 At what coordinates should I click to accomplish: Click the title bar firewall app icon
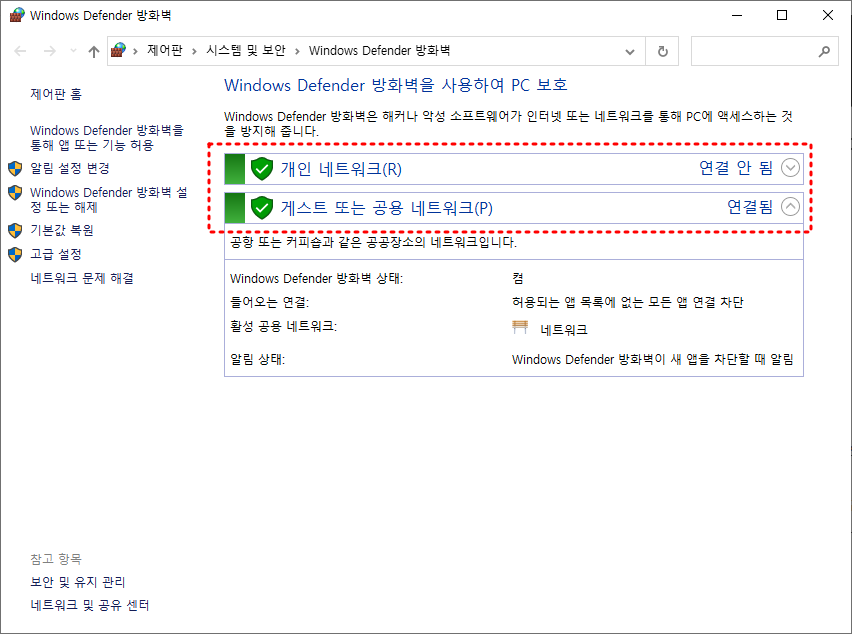pyautogui.click(x=17, y=15)
